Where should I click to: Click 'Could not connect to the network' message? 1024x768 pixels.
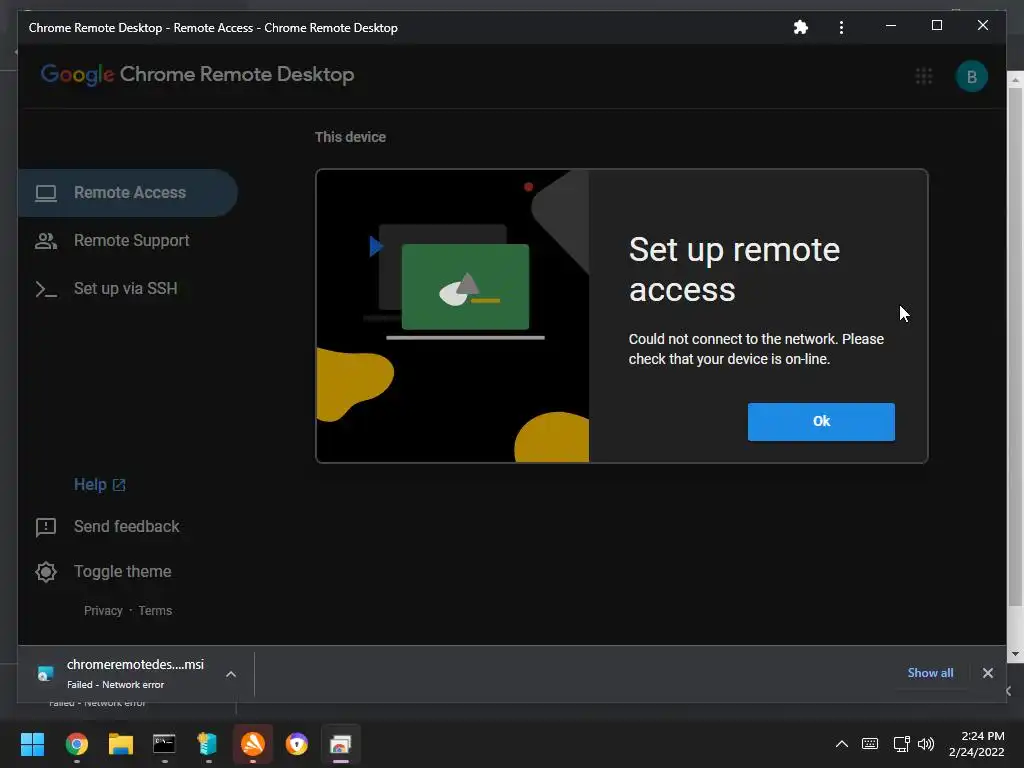coord(756,349)
